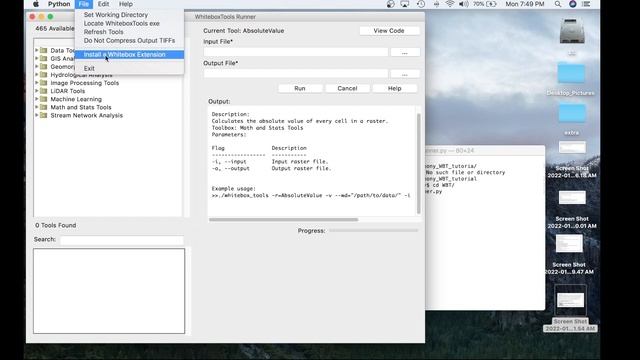Click the Output horizontal scrollbar
The height and width of the screenshot is (360, 640).
284,220
